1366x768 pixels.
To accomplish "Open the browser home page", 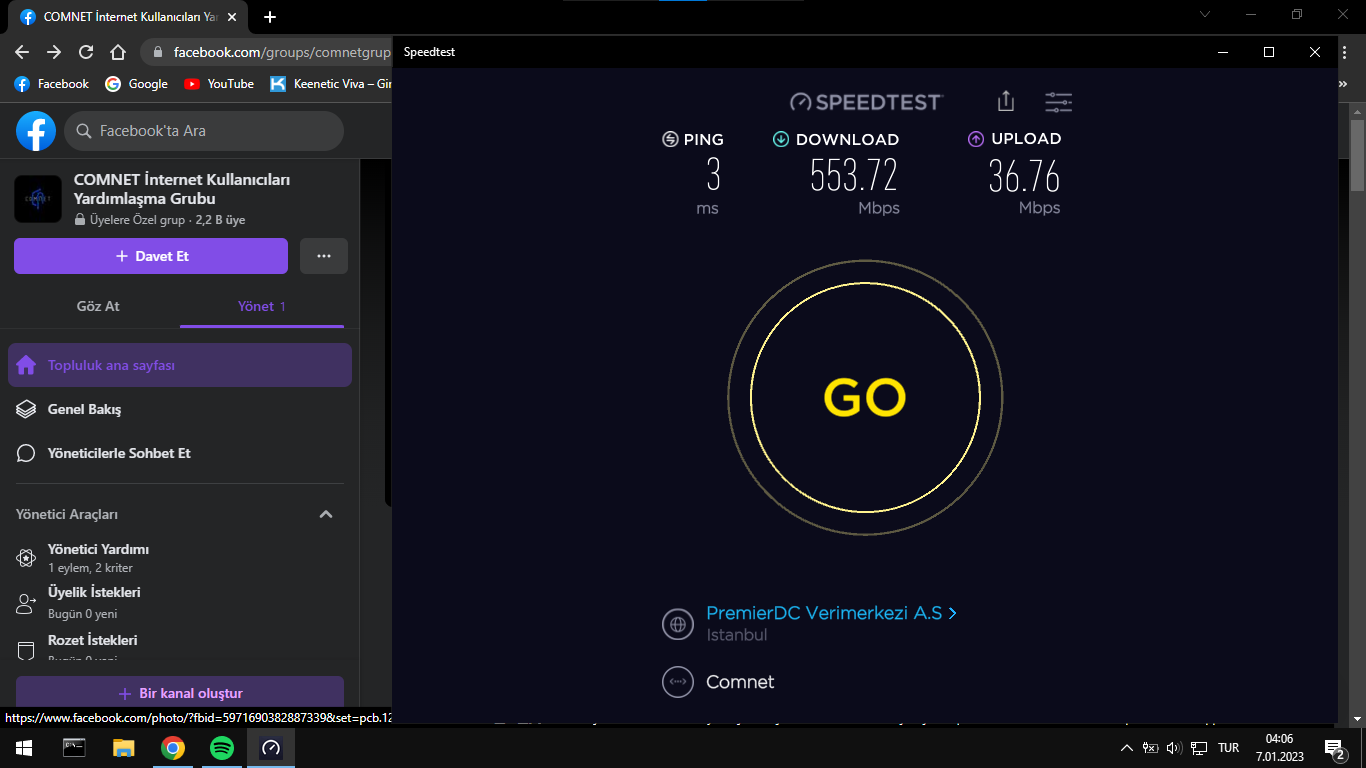I will tap(118, 52).
